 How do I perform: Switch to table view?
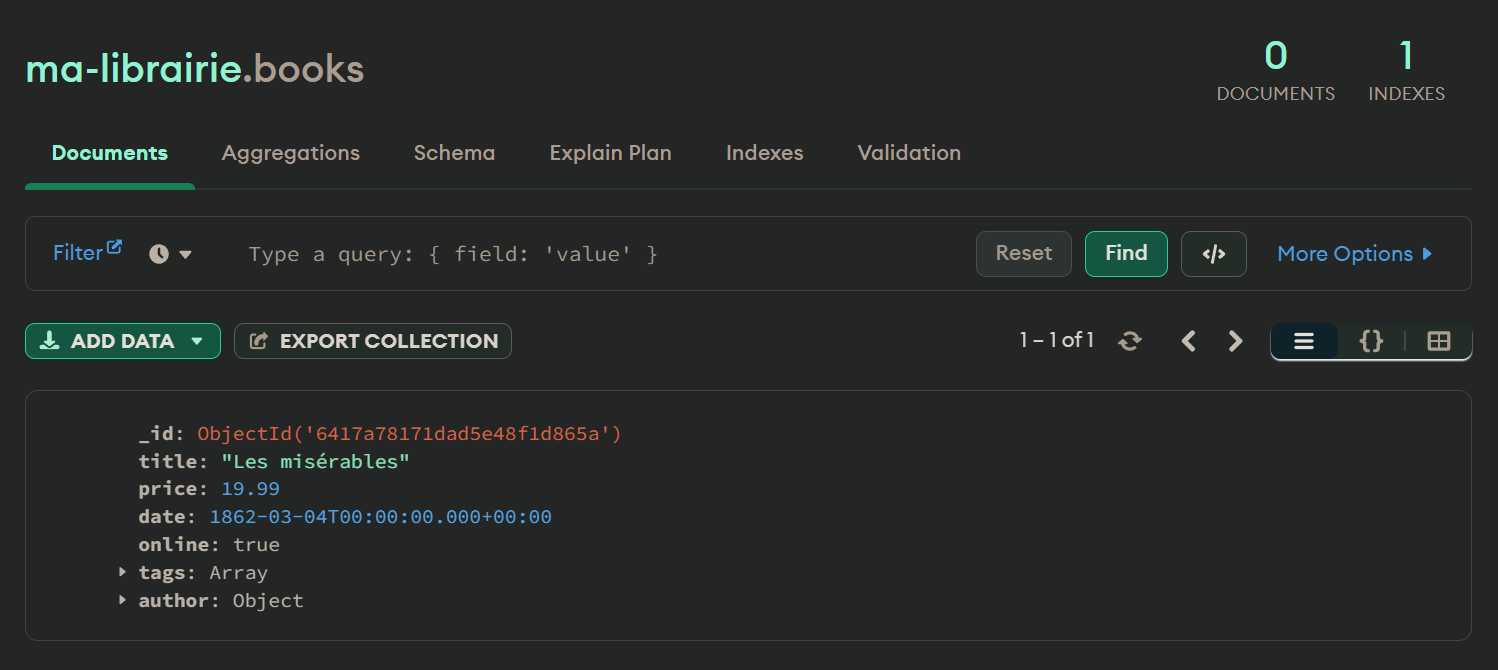click(x=1438, y=341)
